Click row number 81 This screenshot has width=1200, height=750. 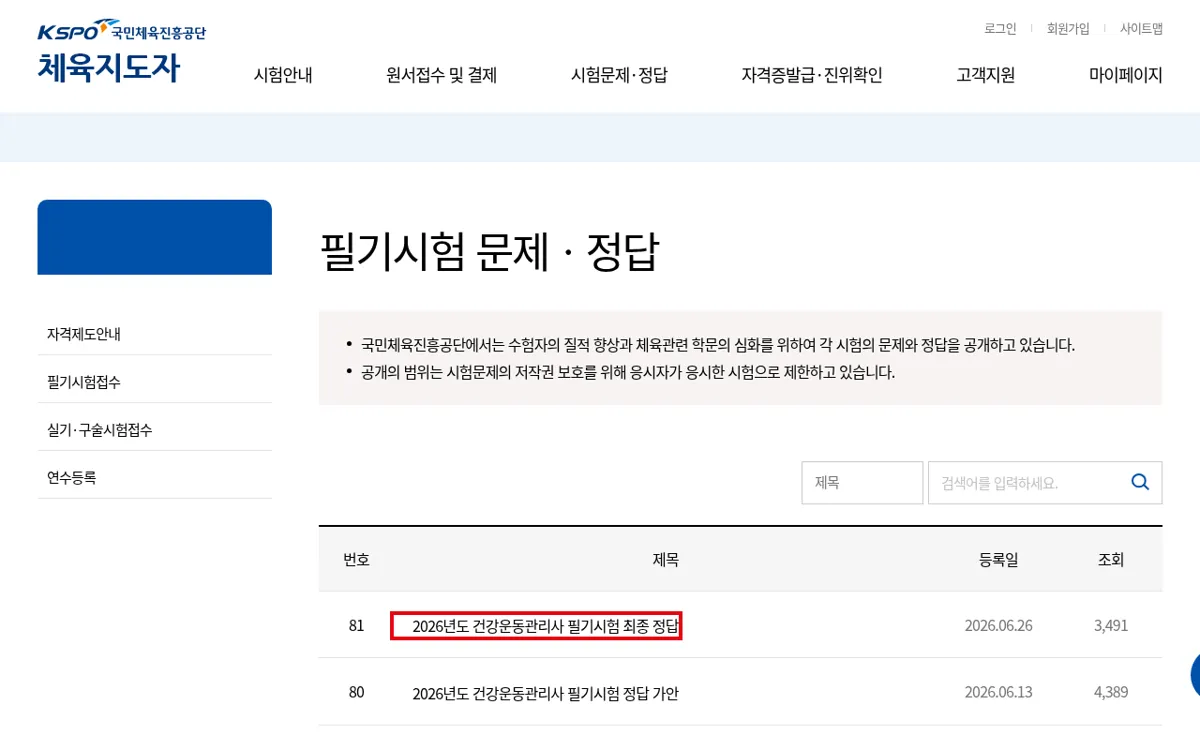pyautogui.click(x=356, y=626)
